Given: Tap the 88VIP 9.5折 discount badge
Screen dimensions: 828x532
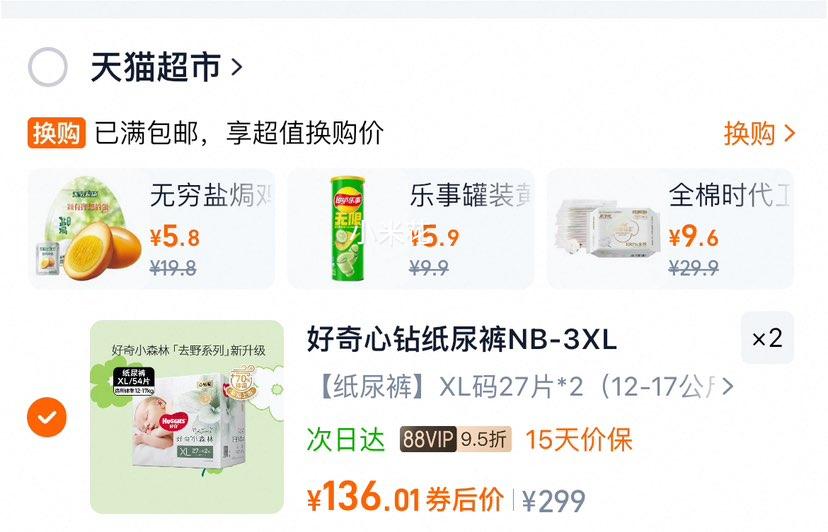Looking at the screenshot, I should click(x=456, y=438).
